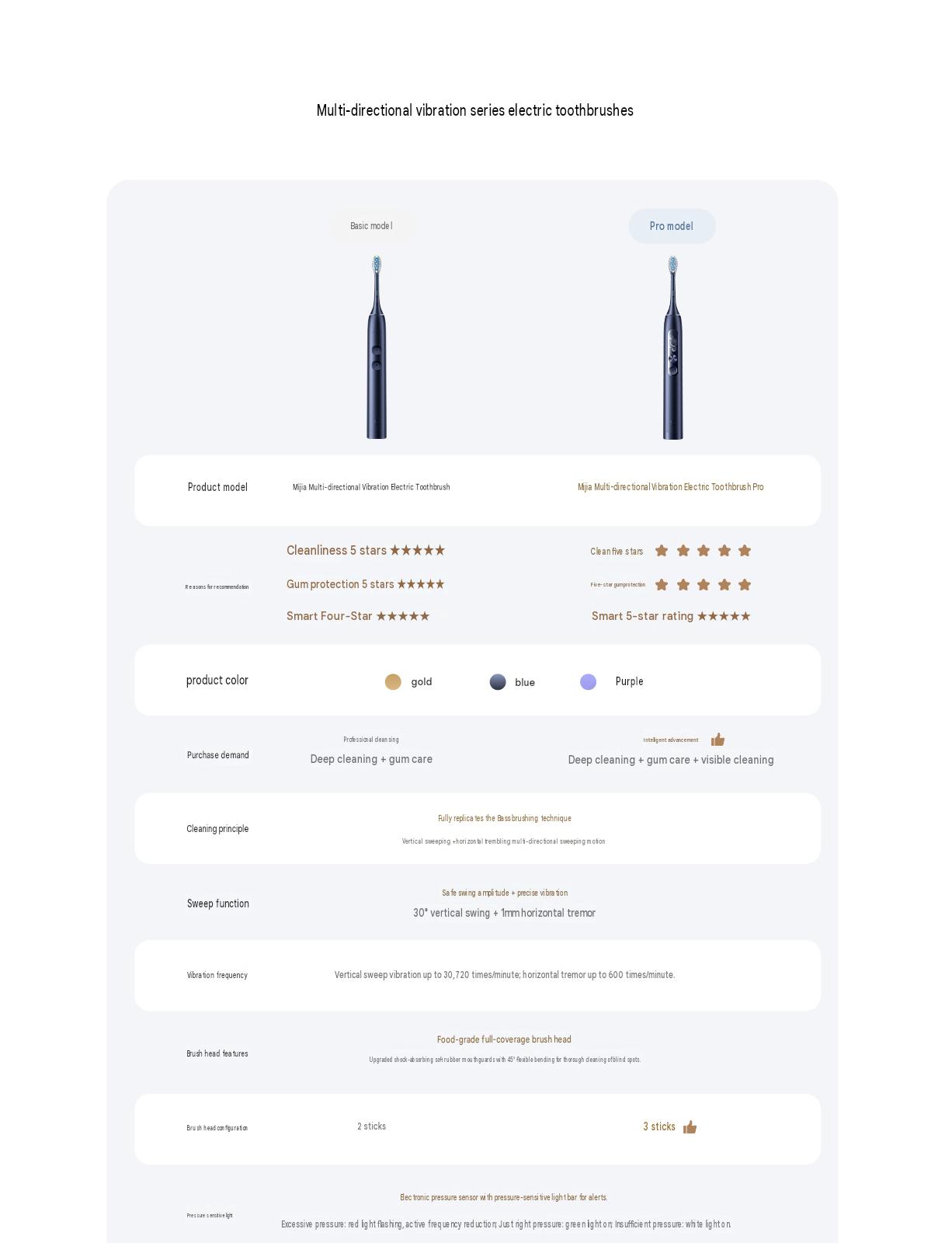Open the basic Mijia Electric Toothbrush product name
The image size is (952, 1243).
[371, 487]
